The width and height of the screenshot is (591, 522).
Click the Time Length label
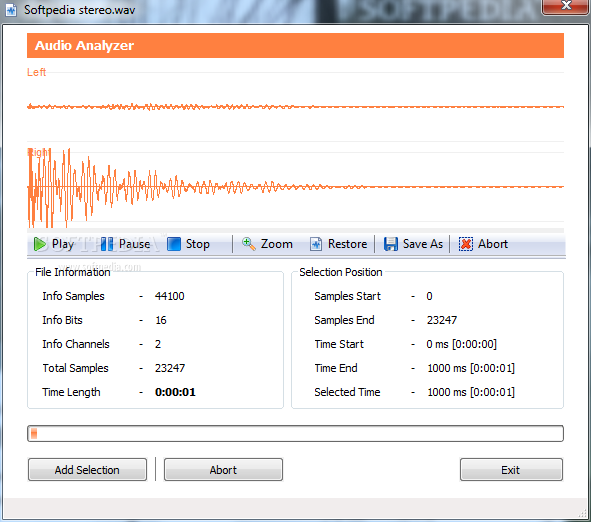click(x=72, y=392)
